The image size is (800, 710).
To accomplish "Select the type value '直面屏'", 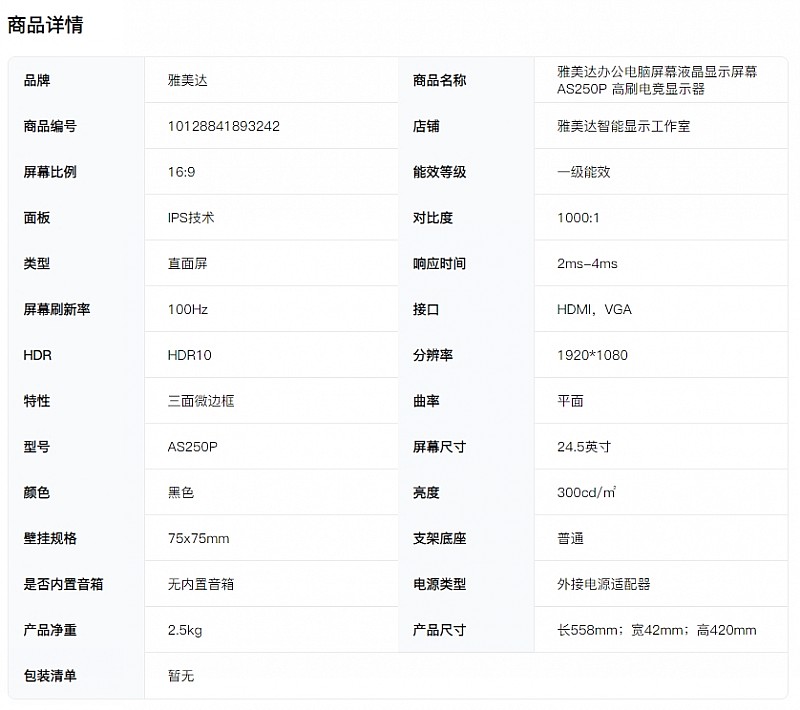I will (x=188, y=264).
